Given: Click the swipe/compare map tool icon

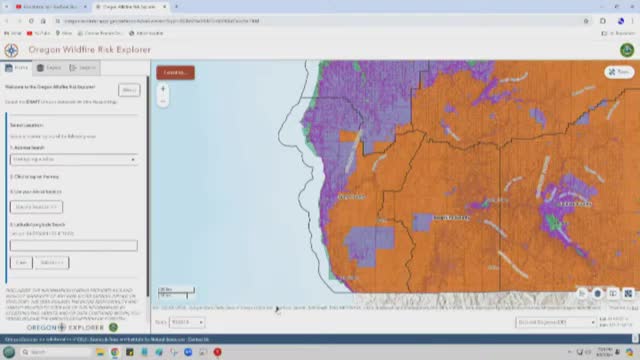Looking at the screenshot, I should [613, 293].
